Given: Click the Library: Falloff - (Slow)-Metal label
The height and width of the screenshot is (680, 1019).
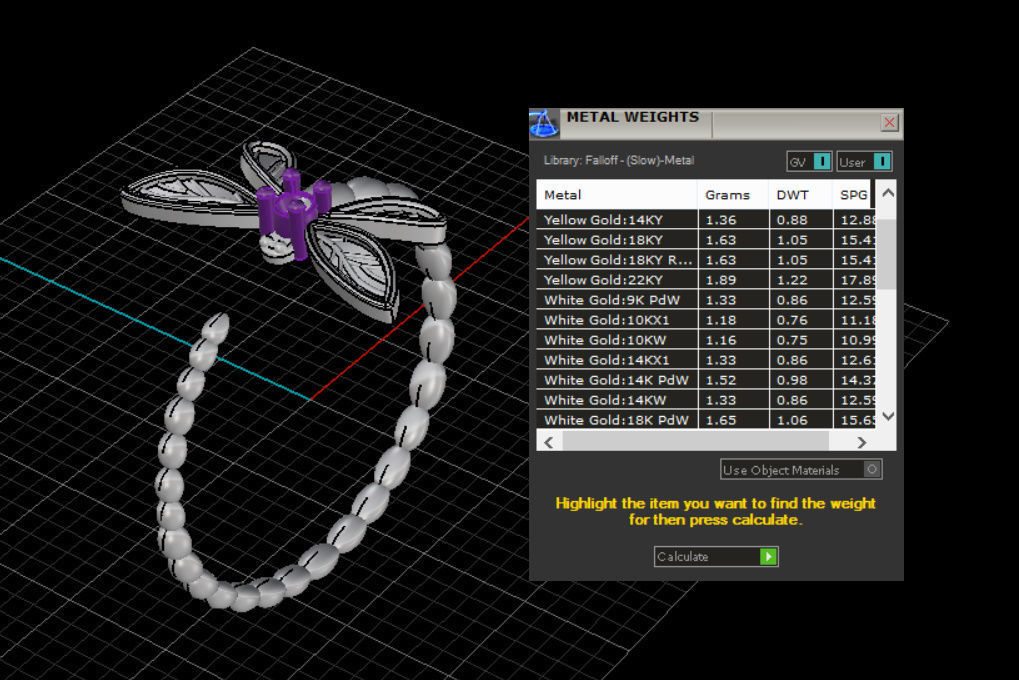Looking at the screenshot, I should coord(619,161).
